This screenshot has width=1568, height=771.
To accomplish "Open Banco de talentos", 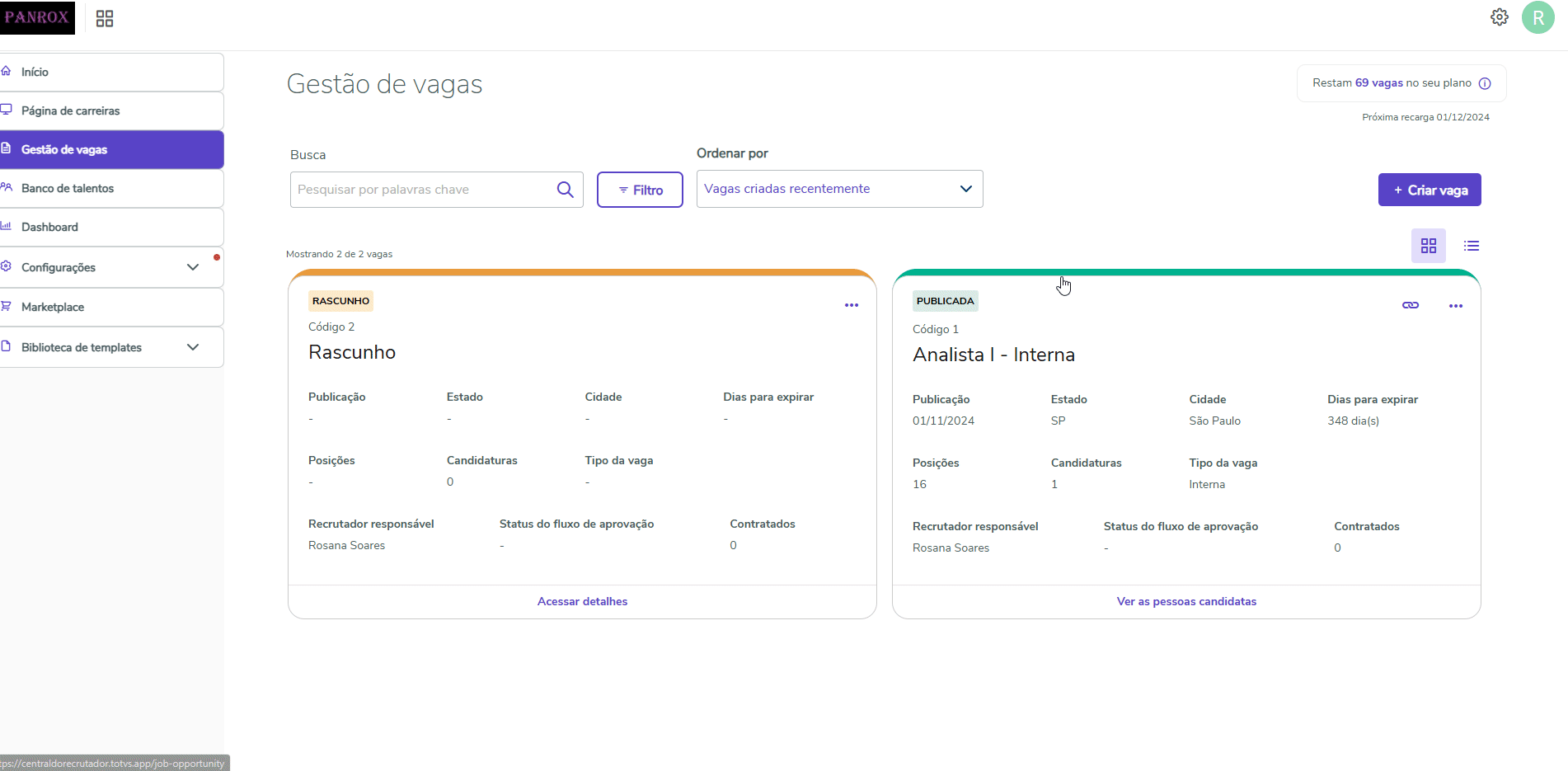I will 111,188.
